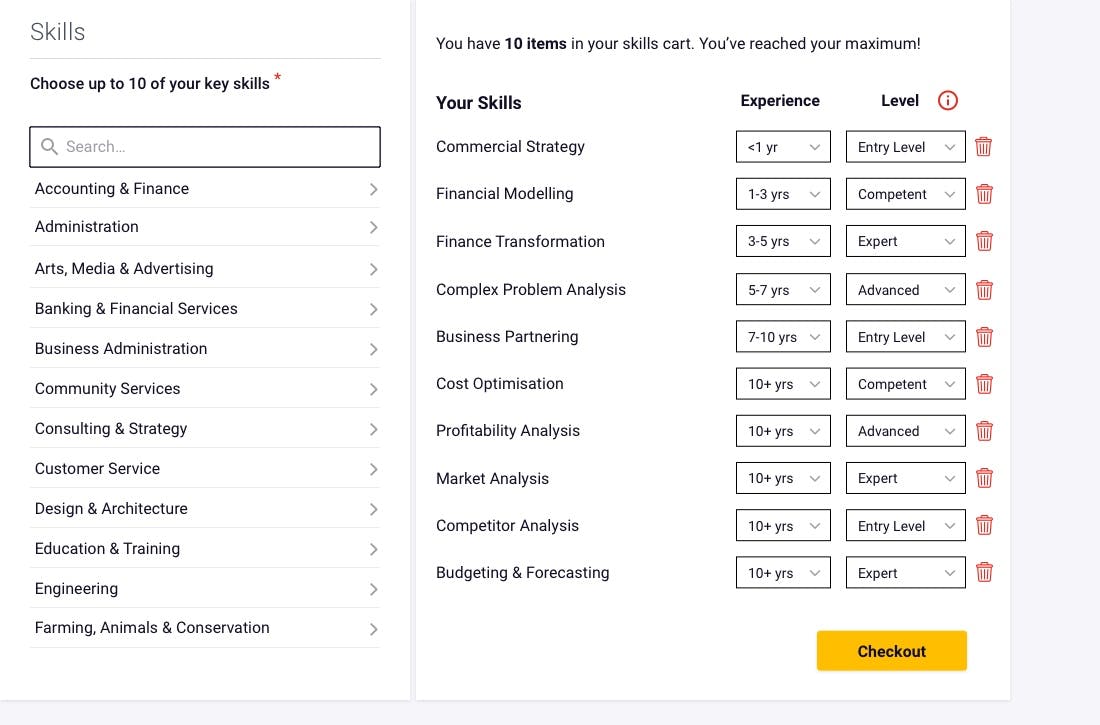Open the Design & Architecture category
Viewport: 1100px width, 725px height.
(x=205, y=509)
